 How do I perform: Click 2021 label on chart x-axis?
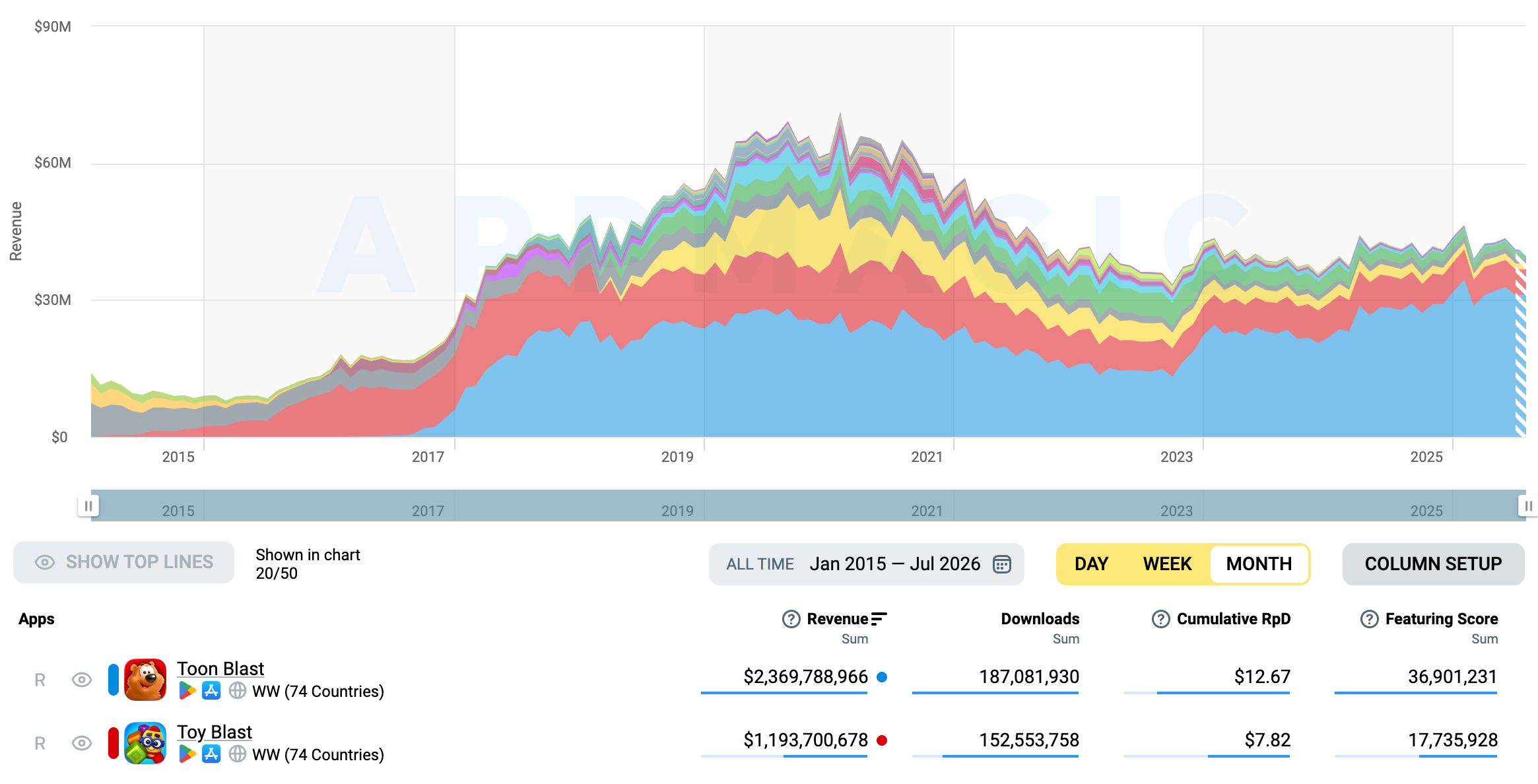click(927, 457)
